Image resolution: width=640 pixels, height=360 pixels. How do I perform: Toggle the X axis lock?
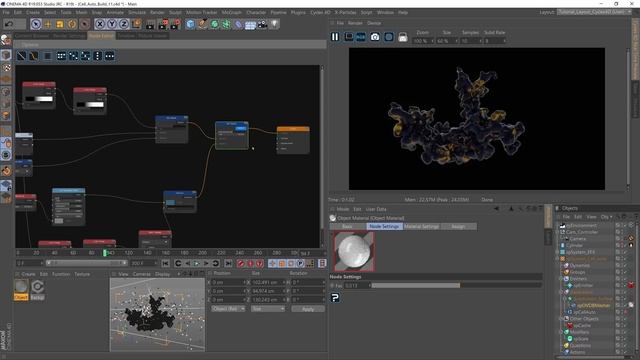tap(100, 24)
